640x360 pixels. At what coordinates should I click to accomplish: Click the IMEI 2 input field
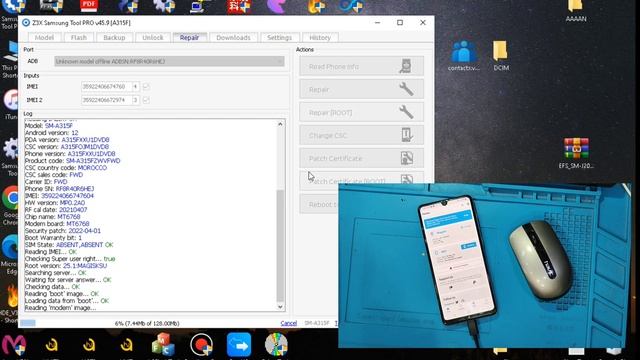click(106, 100)
